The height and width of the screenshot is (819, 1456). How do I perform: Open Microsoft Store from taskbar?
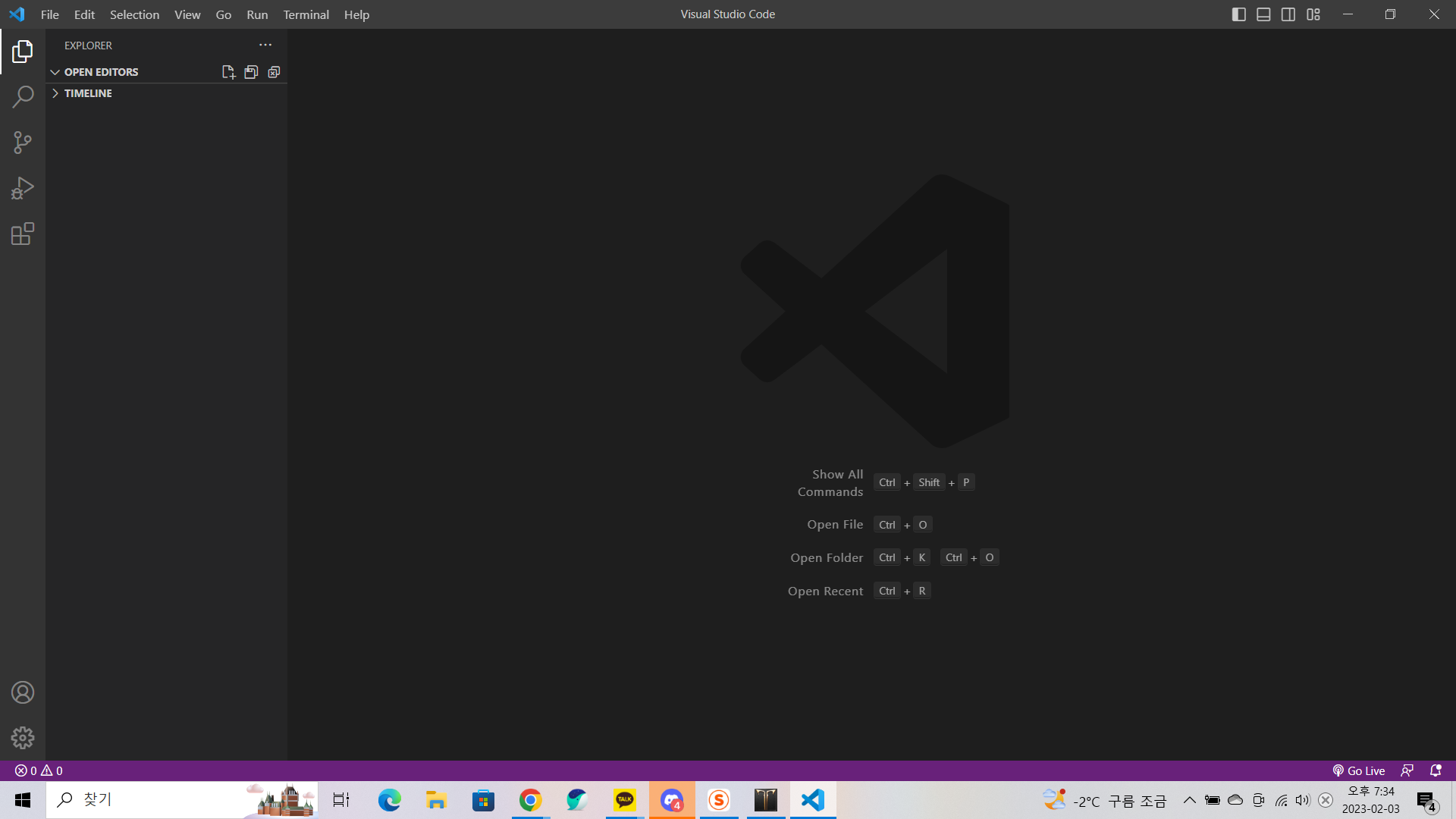coord(483,800)
